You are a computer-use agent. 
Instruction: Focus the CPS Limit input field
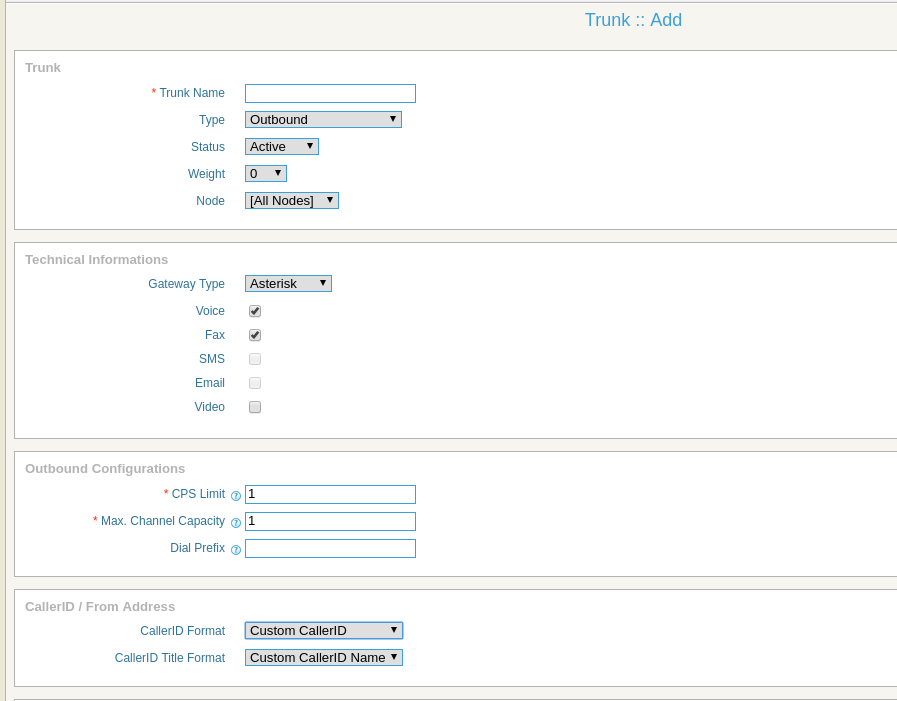[x=330, y=494]
